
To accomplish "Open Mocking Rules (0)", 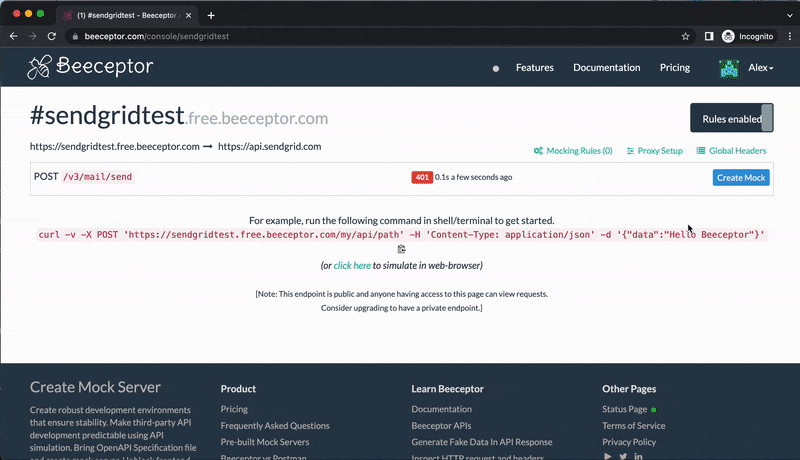I will [573, 150].
